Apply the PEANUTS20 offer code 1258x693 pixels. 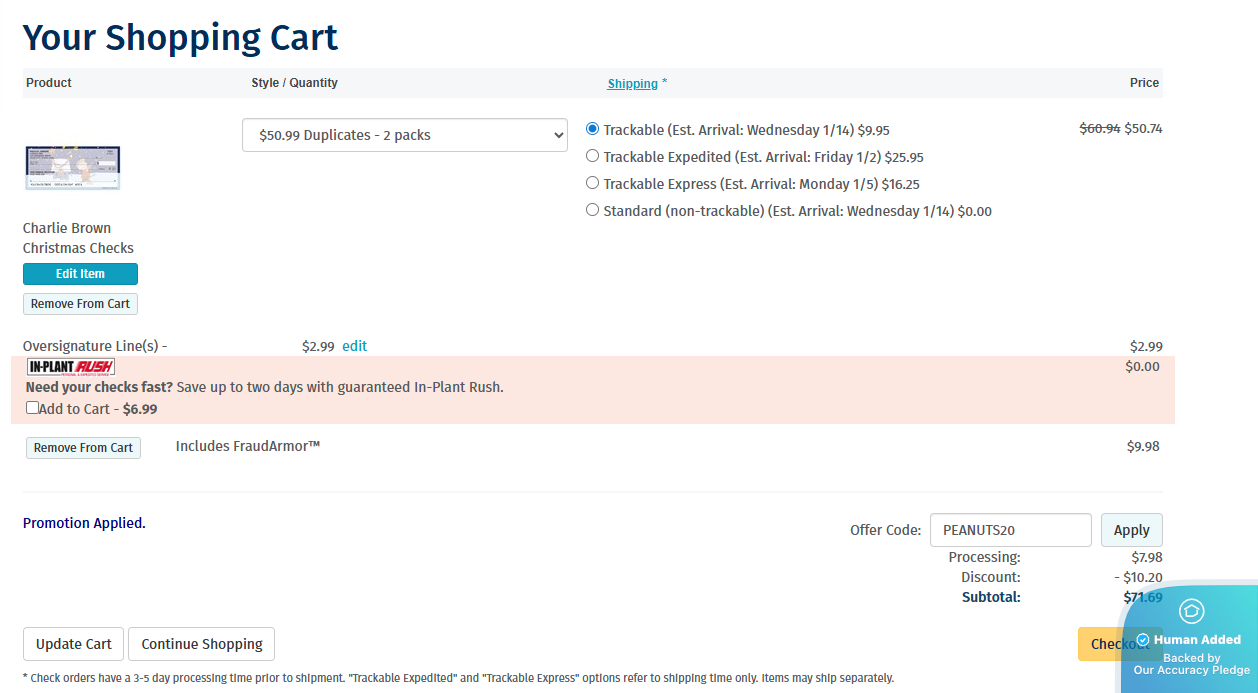[x=1131, y=530]
